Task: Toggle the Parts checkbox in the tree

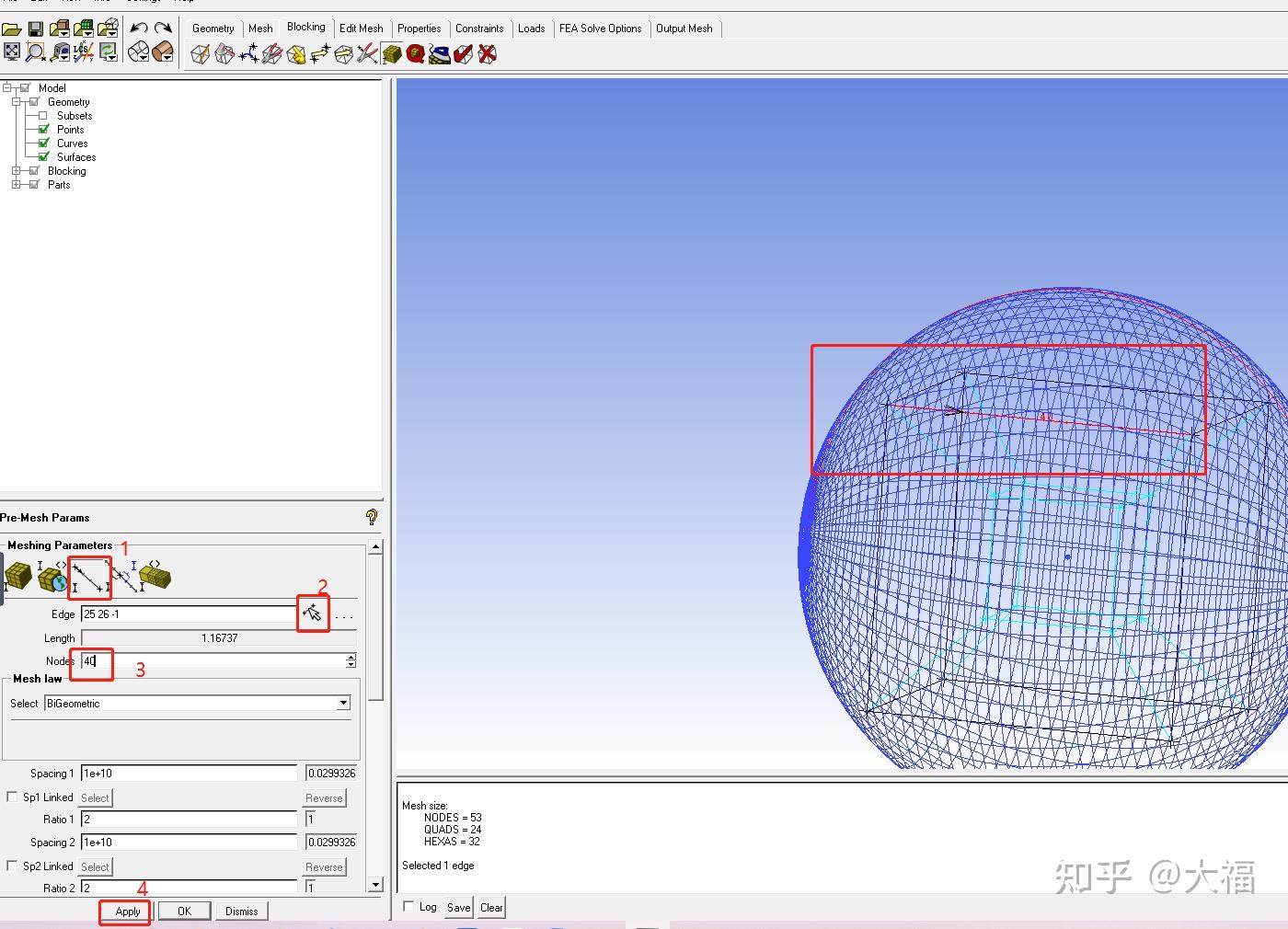Action: 34,185
